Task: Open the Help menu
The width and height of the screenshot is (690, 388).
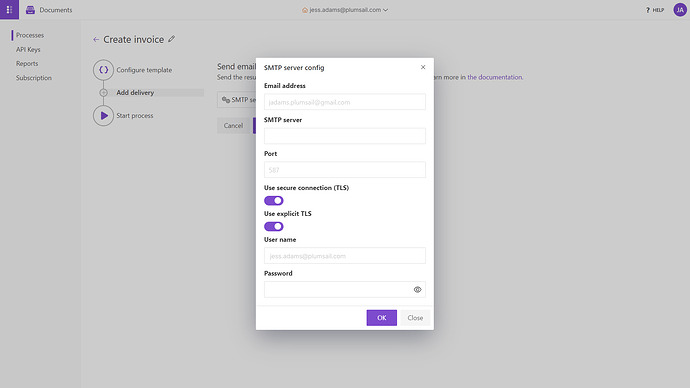Action: 655,10
